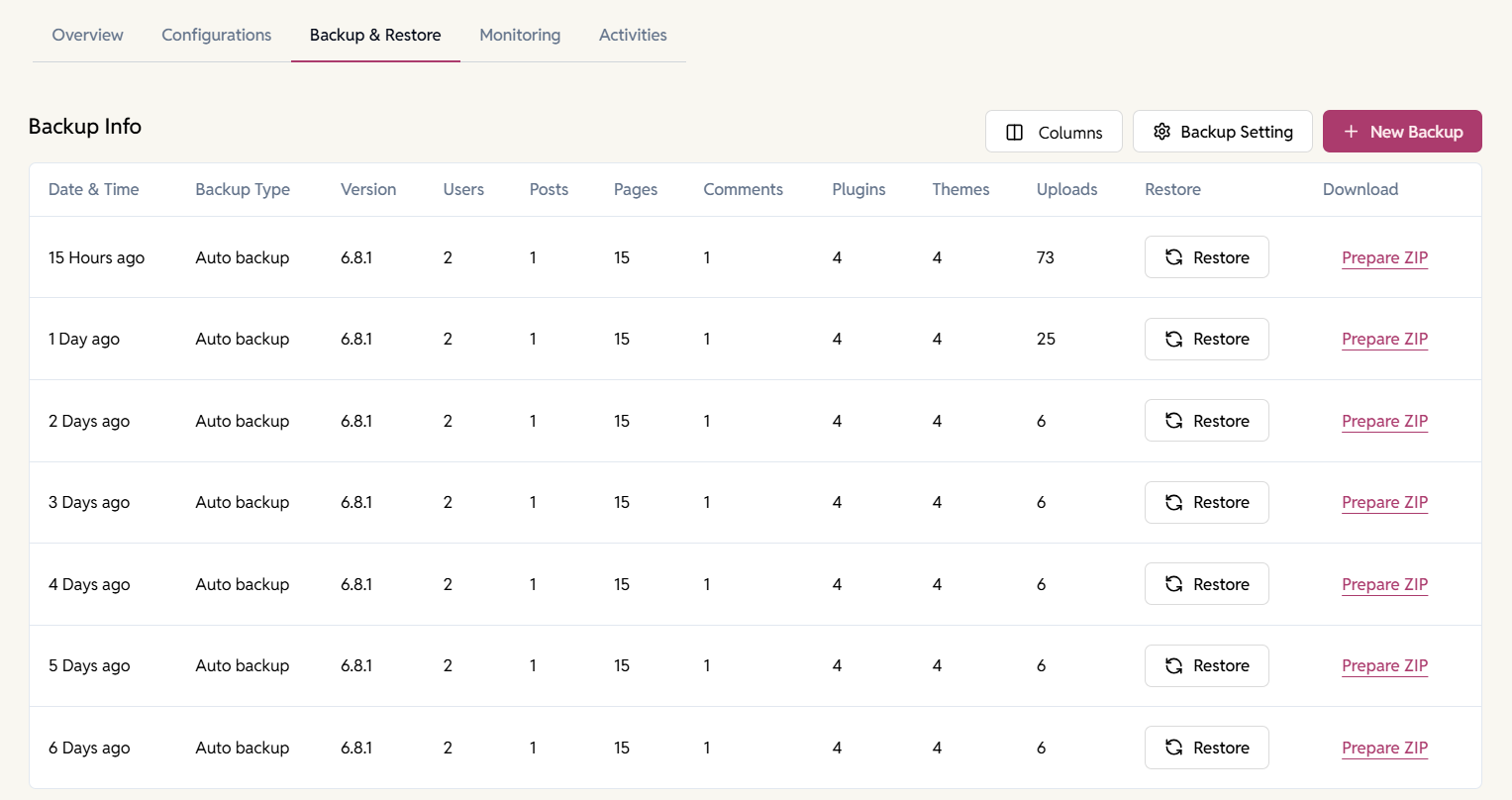The width and height of the screenshot is (1512, 800).
Task: Click the Date & Time column header
Action: (93, 189)
